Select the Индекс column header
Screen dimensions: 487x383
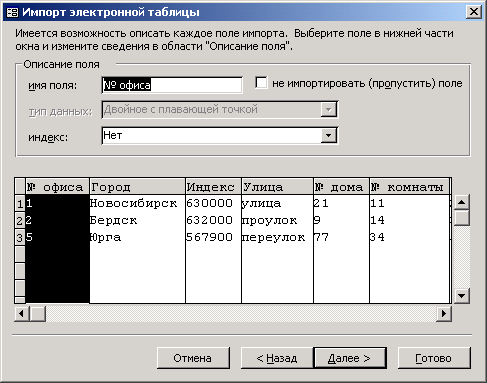click(213, 187)
